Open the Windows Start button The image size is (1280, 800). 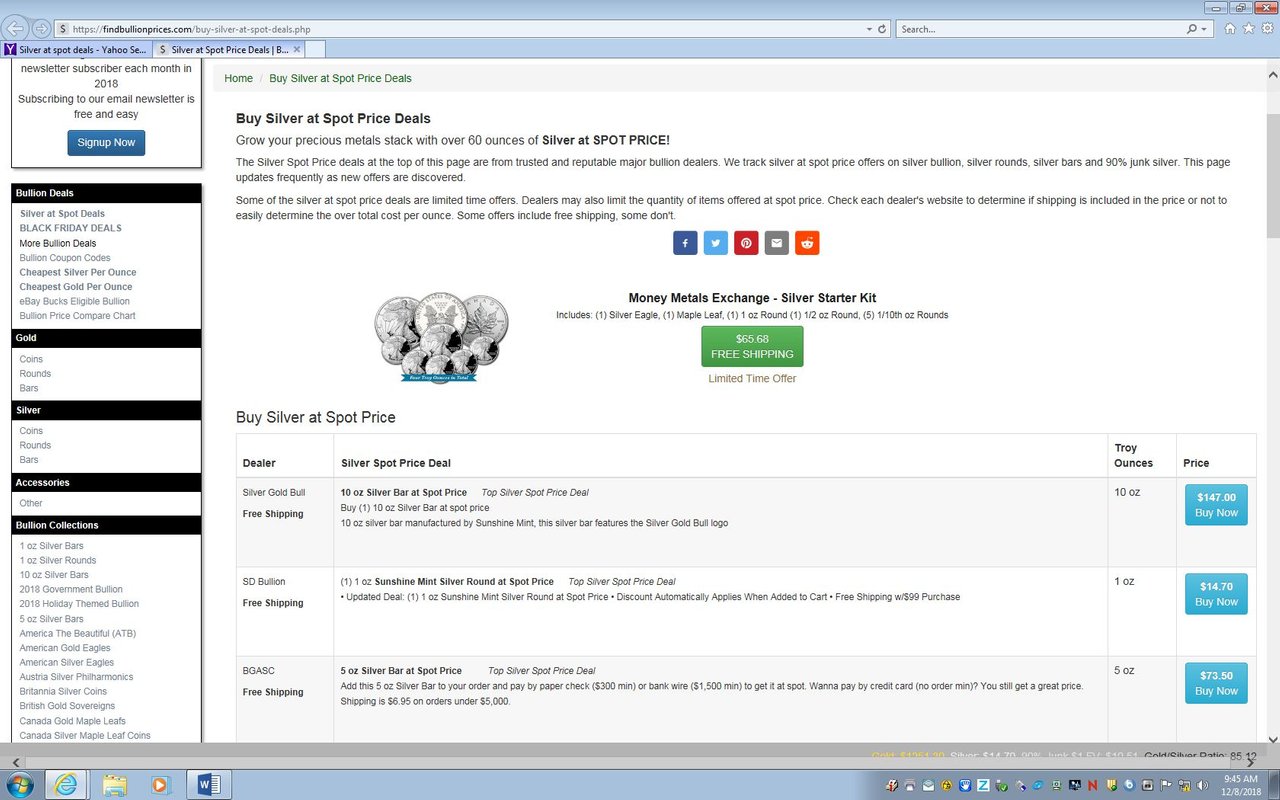pyautogui.click(x=19, y=784)
